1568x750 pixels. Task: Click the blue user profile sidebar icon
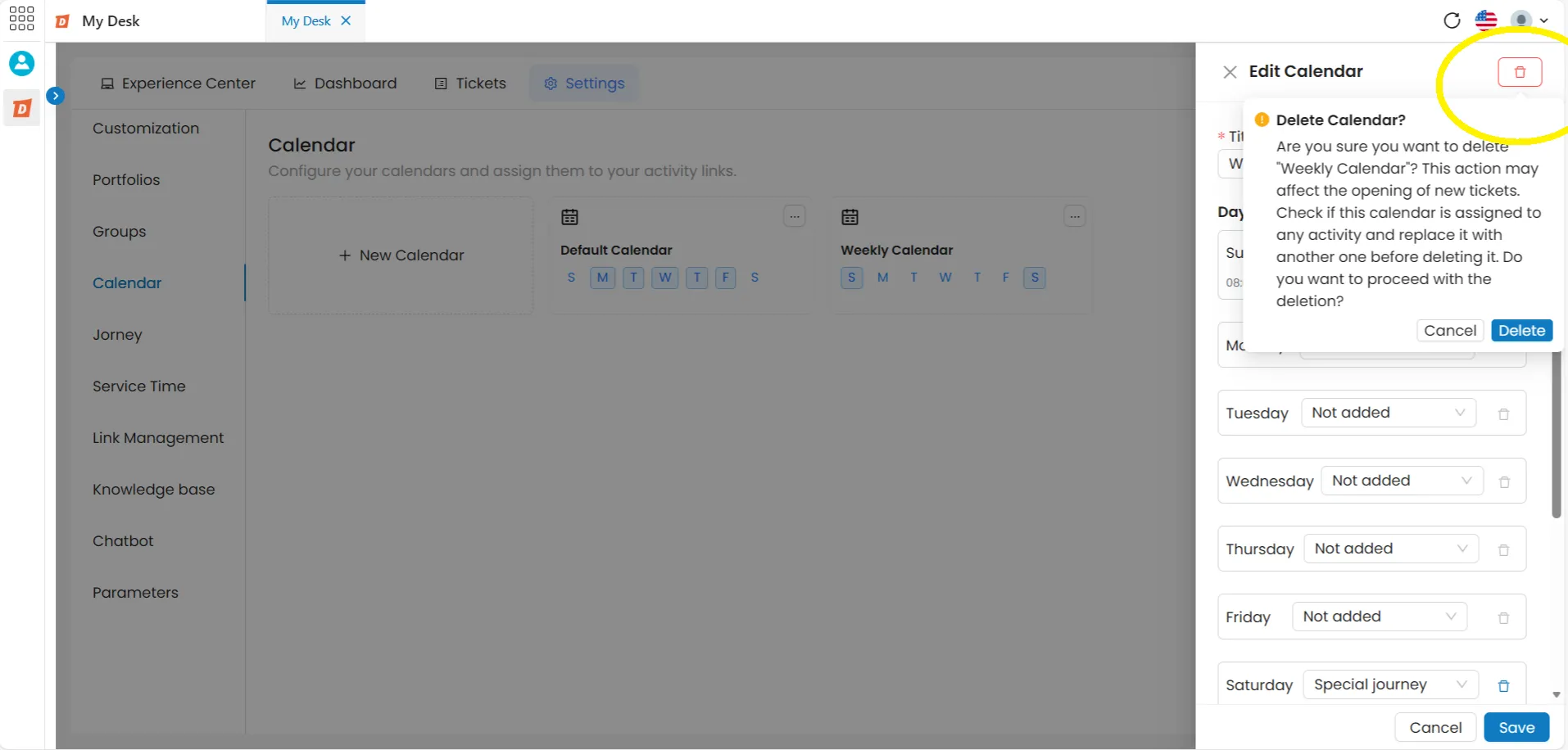[x=22, y=63]
